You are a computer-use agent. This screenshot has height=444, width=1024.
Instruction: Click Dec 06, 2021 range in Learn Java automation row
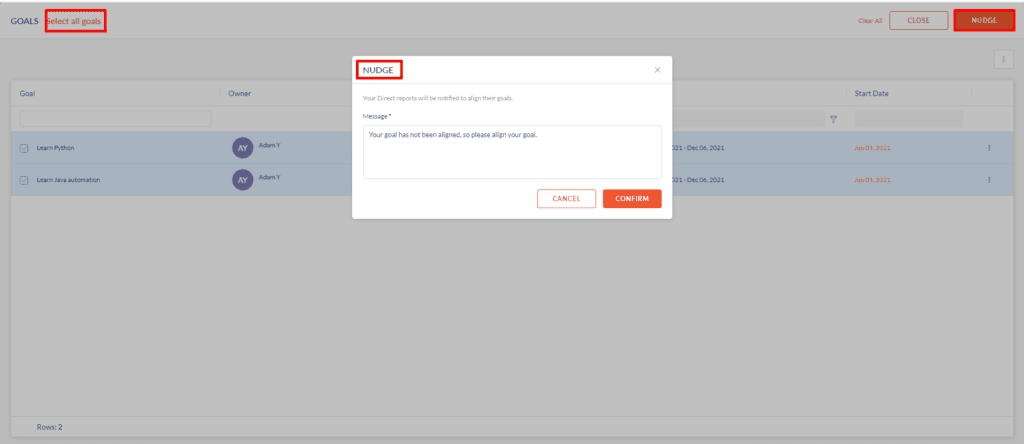tap(698, 180)
